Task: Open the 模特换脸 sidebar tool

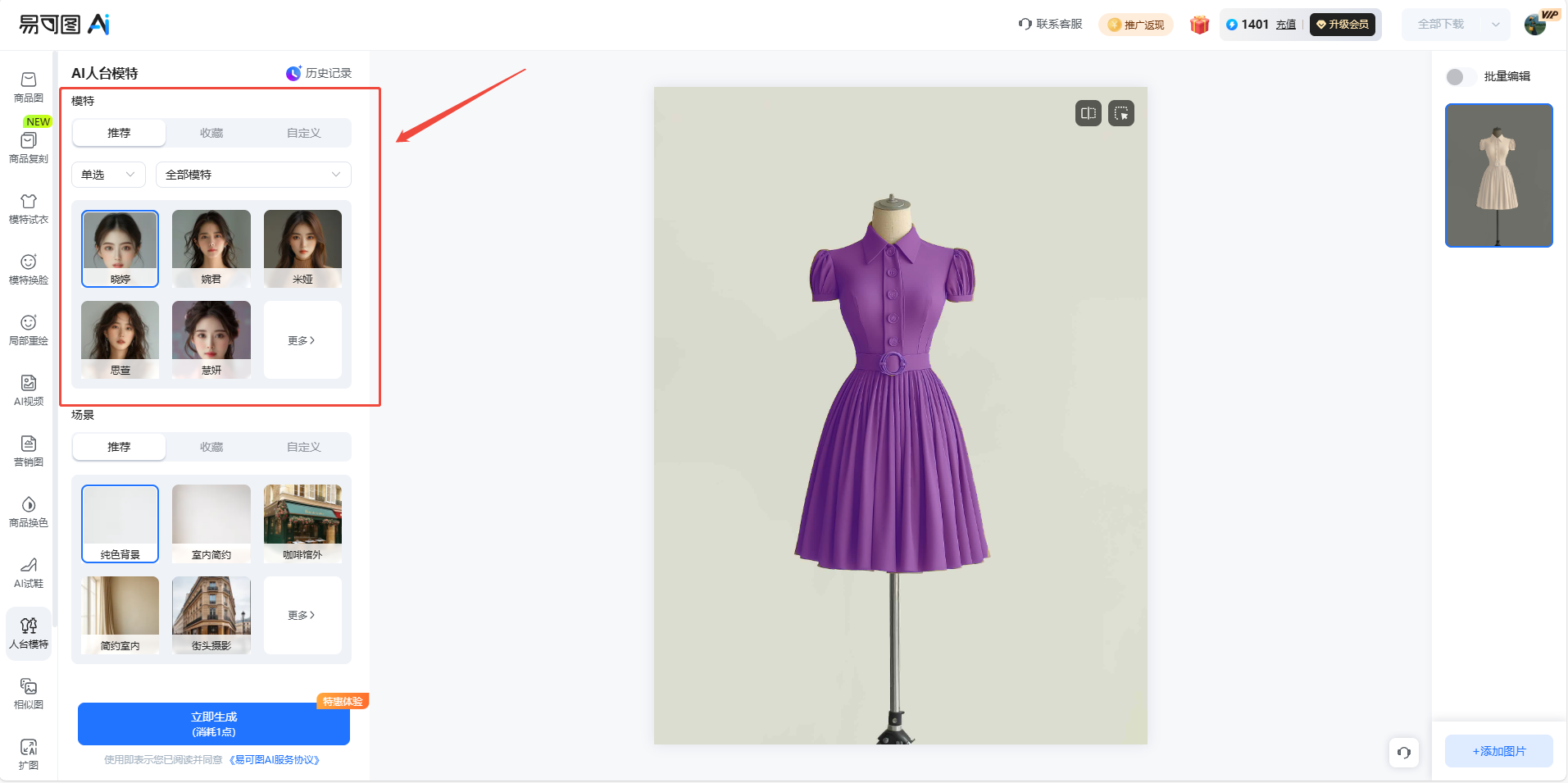Action: click(x=29, y=269)
